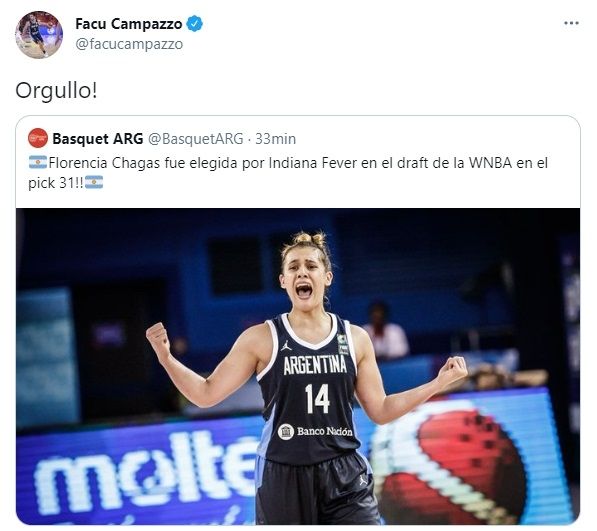Click the blue verified badge icon

195,24
